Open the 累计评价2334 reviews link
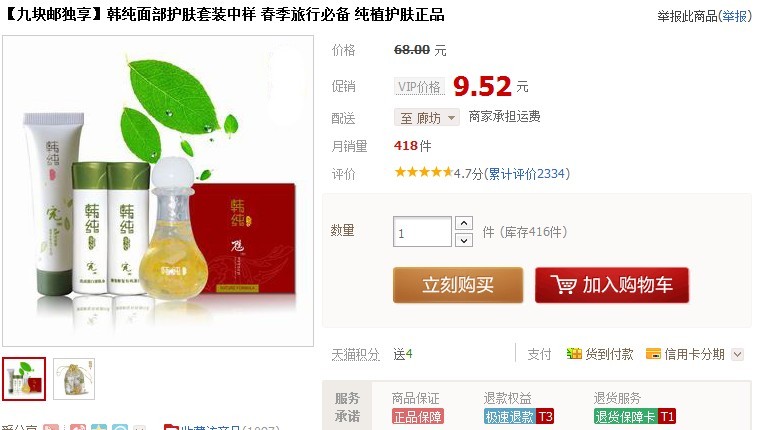The height and width of the screenshot is (430, 775). (x=527, y=174)
